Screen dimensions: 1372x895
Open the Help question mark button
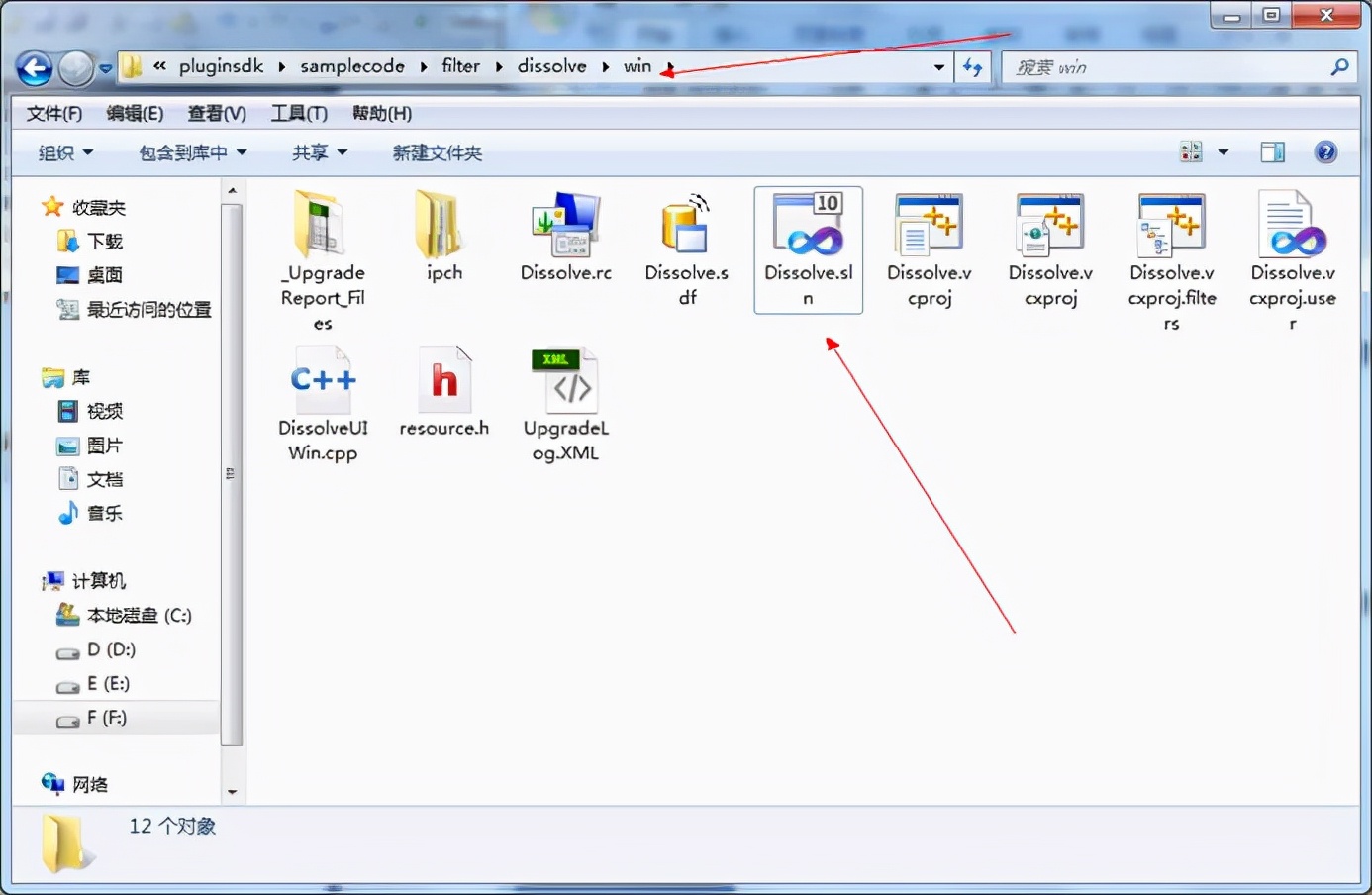tap(1325, 152)
